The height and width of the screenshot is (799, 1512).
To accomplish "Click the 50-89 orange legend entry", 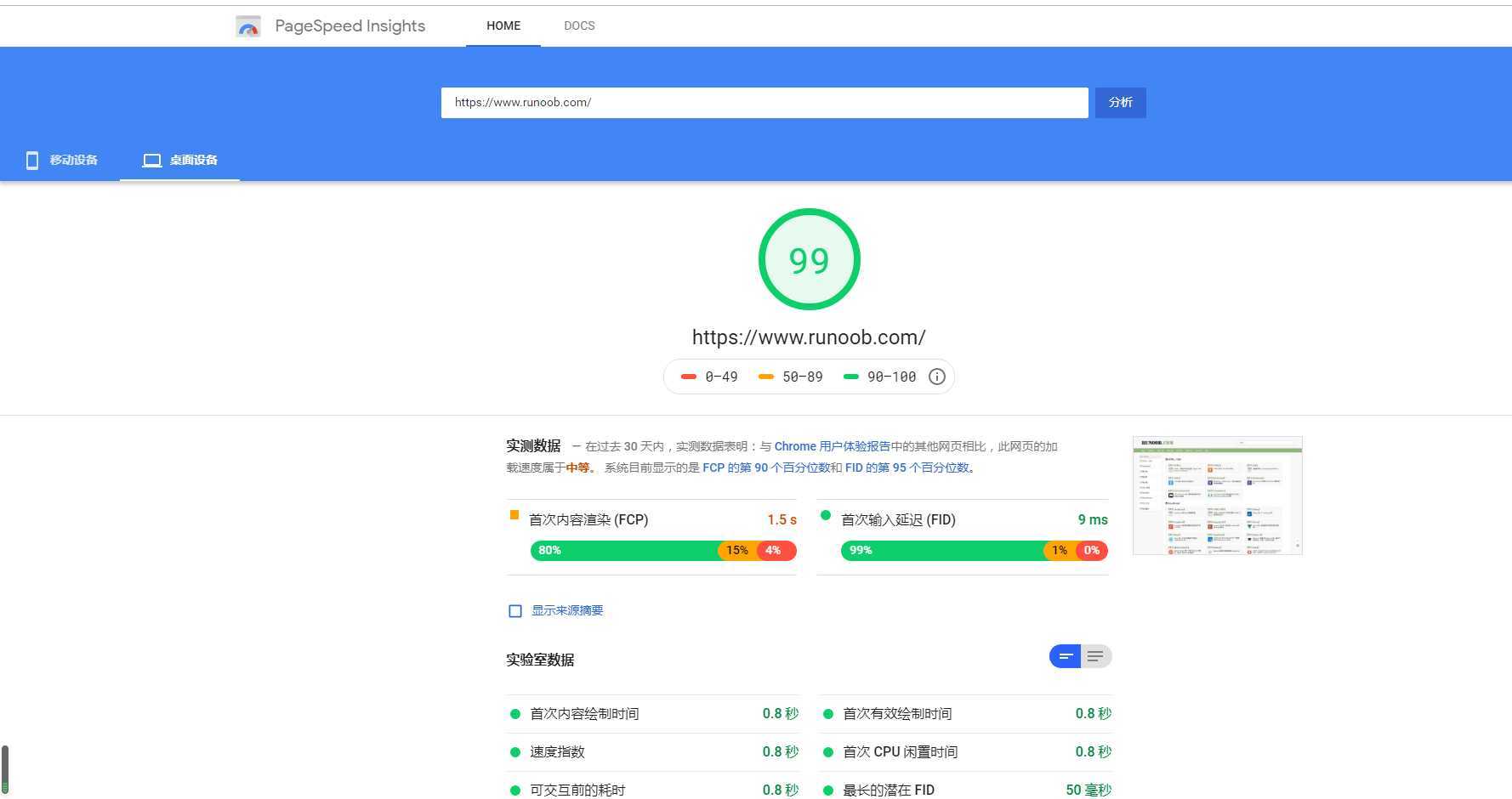I will (791, 377).
